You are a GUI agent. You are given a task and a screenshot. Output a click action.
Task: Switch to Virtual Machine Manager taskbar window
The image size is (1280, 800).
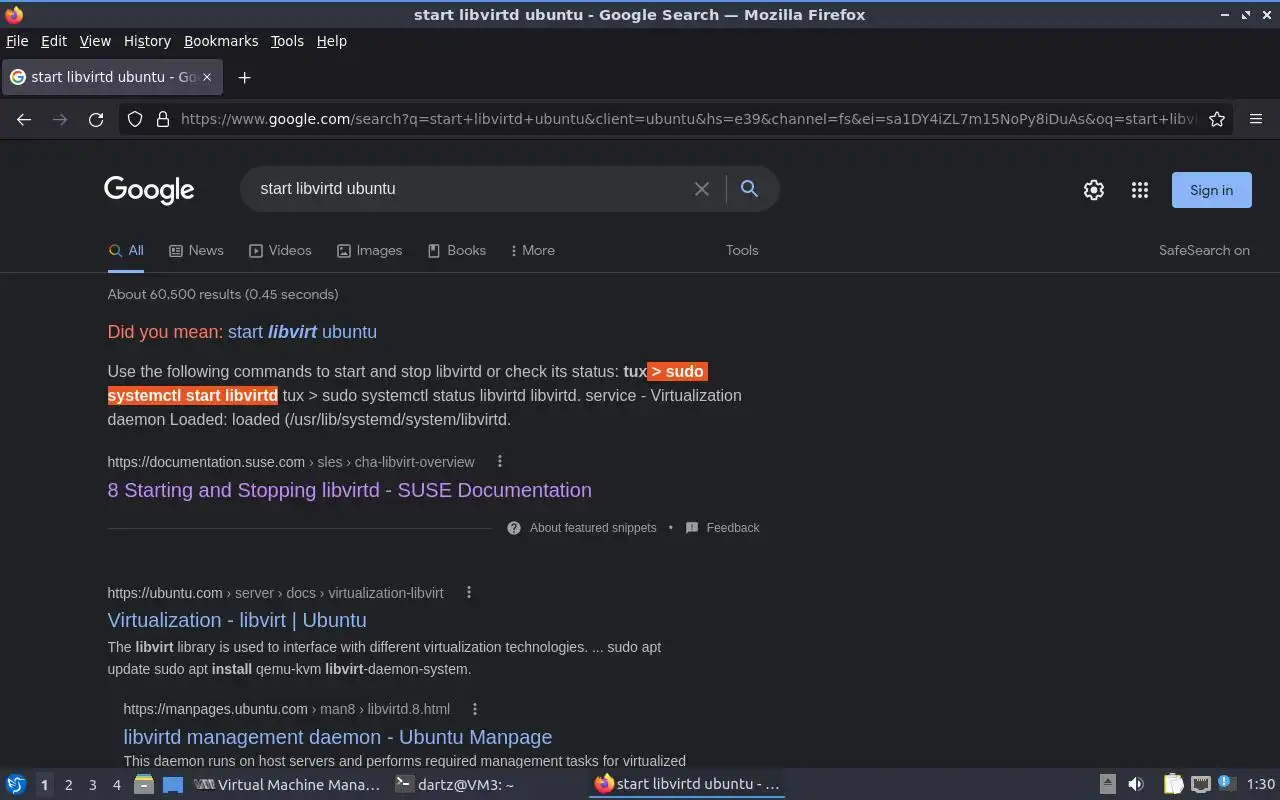(x=287, y=785)
